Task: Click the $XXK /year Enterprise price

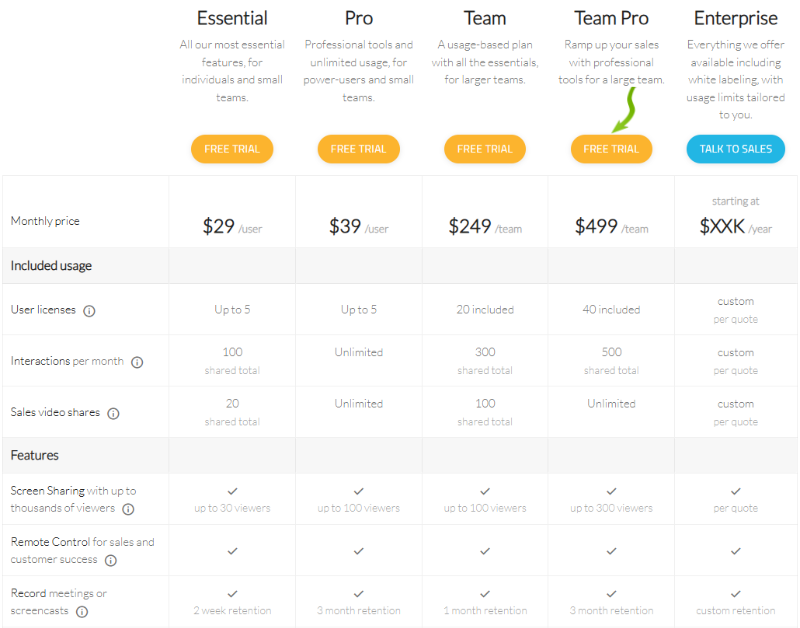Action: (736, 226)
